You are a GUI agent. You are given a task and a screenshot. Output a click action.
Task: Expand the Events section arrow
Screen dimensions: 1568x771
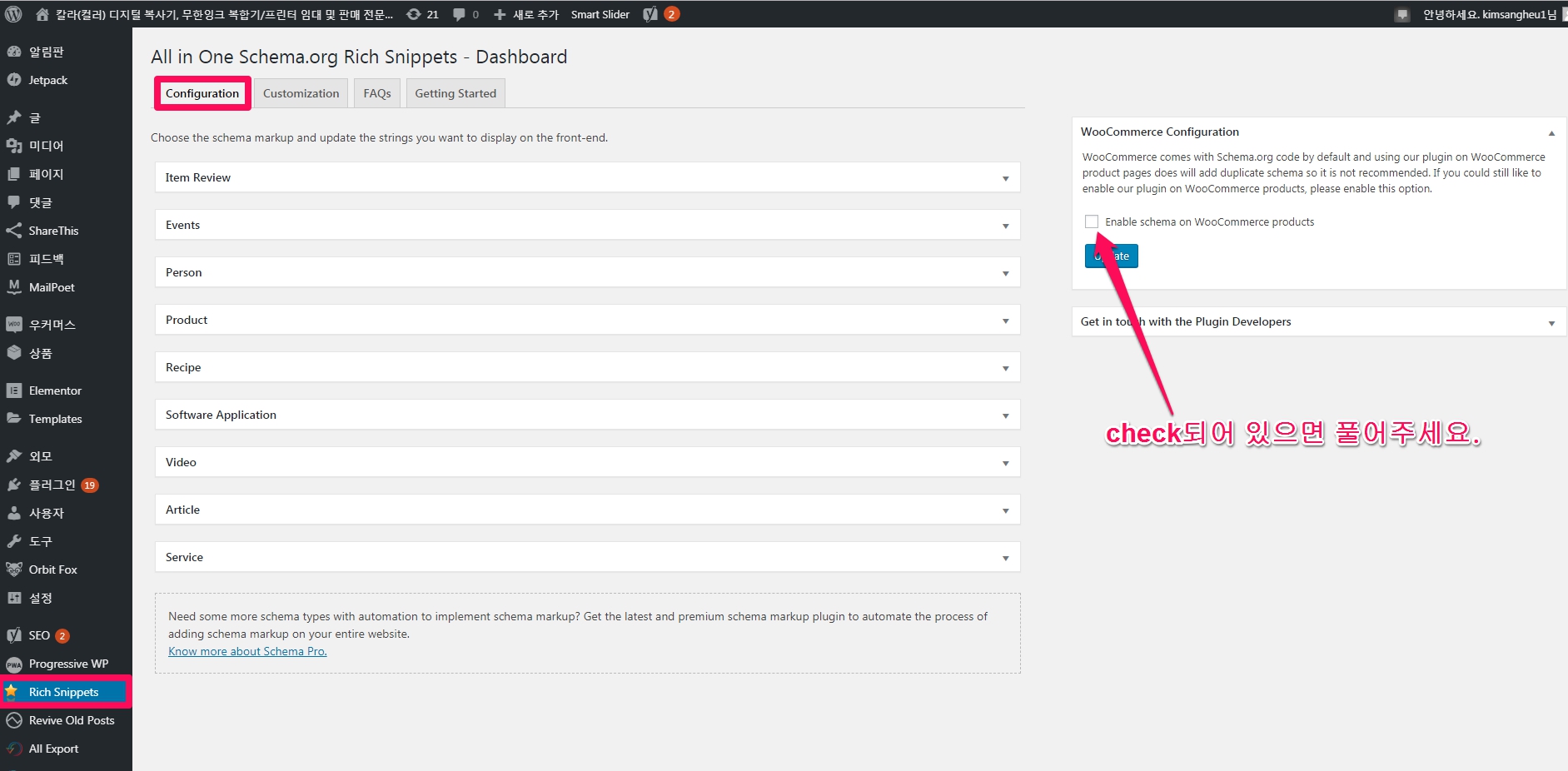pos(1005,226)
